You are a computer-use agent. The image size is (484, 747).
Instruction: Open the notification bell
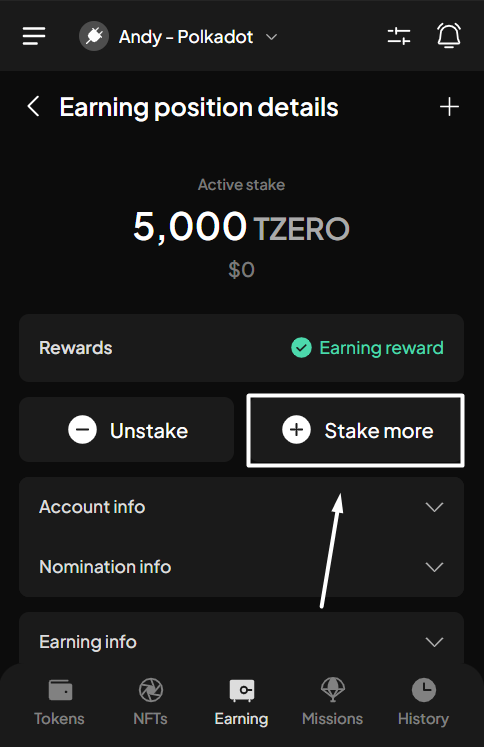[449, 36]
